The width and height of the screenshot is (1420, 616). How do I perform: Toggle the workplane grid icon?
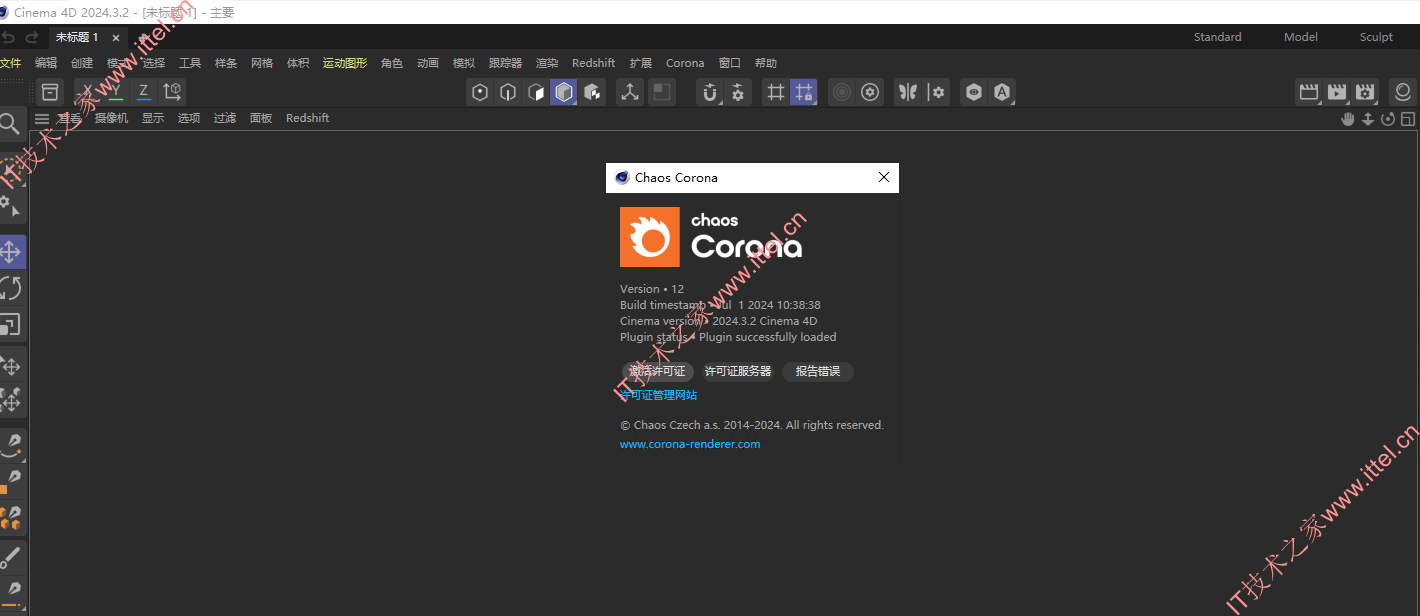776,93
